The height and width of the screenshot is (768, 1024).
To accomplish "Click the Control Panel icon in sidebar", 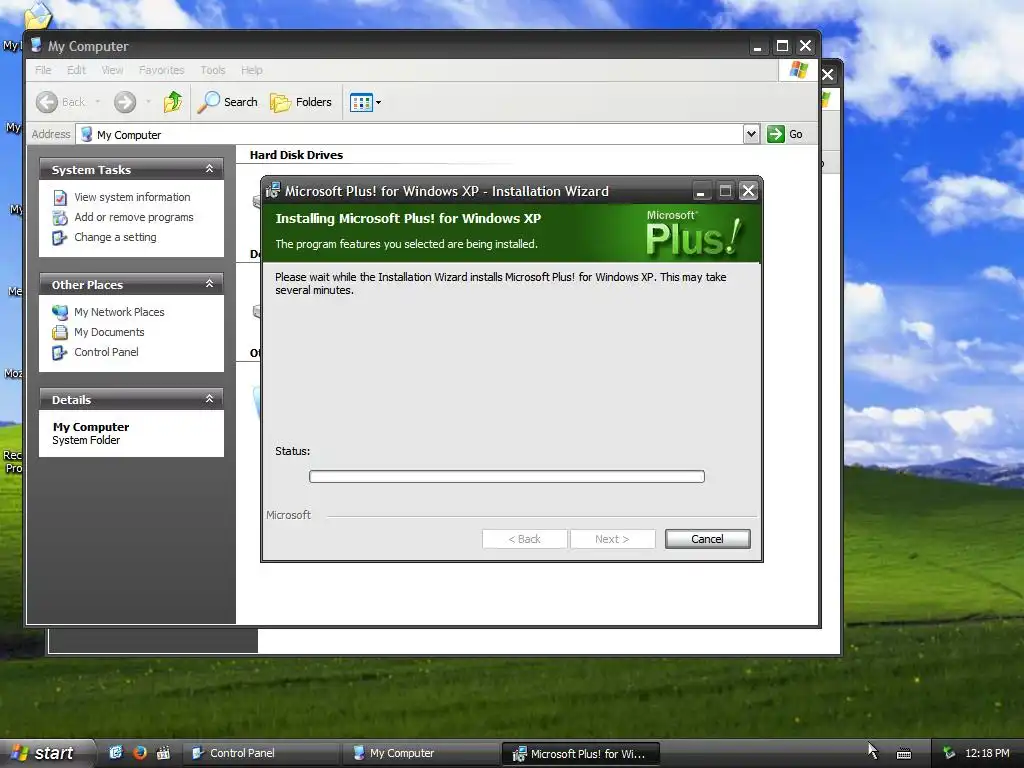I will tap(59, 353).
